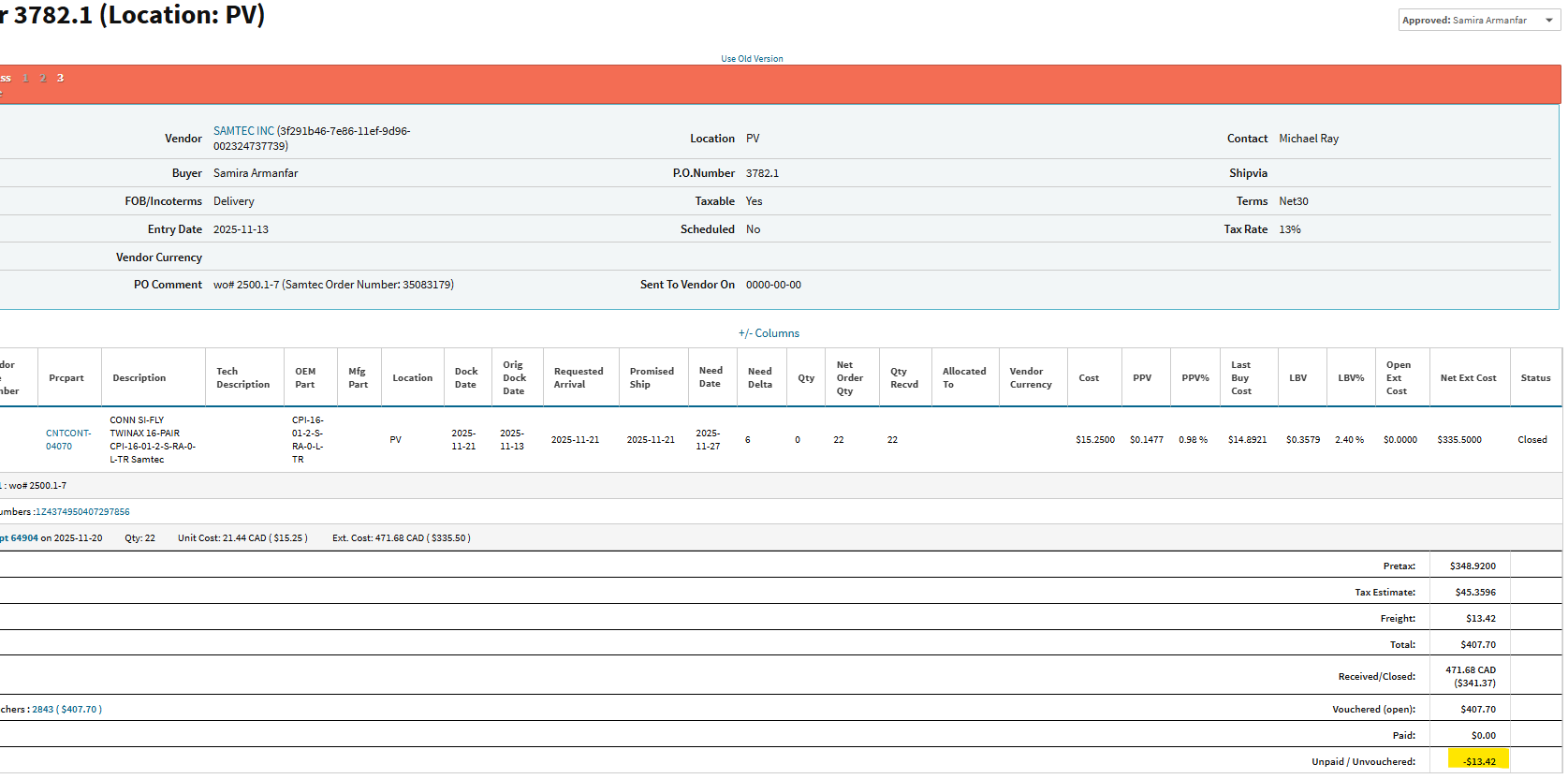Click the Use Old Version link
1568x779 pixels.
point(752,59)
